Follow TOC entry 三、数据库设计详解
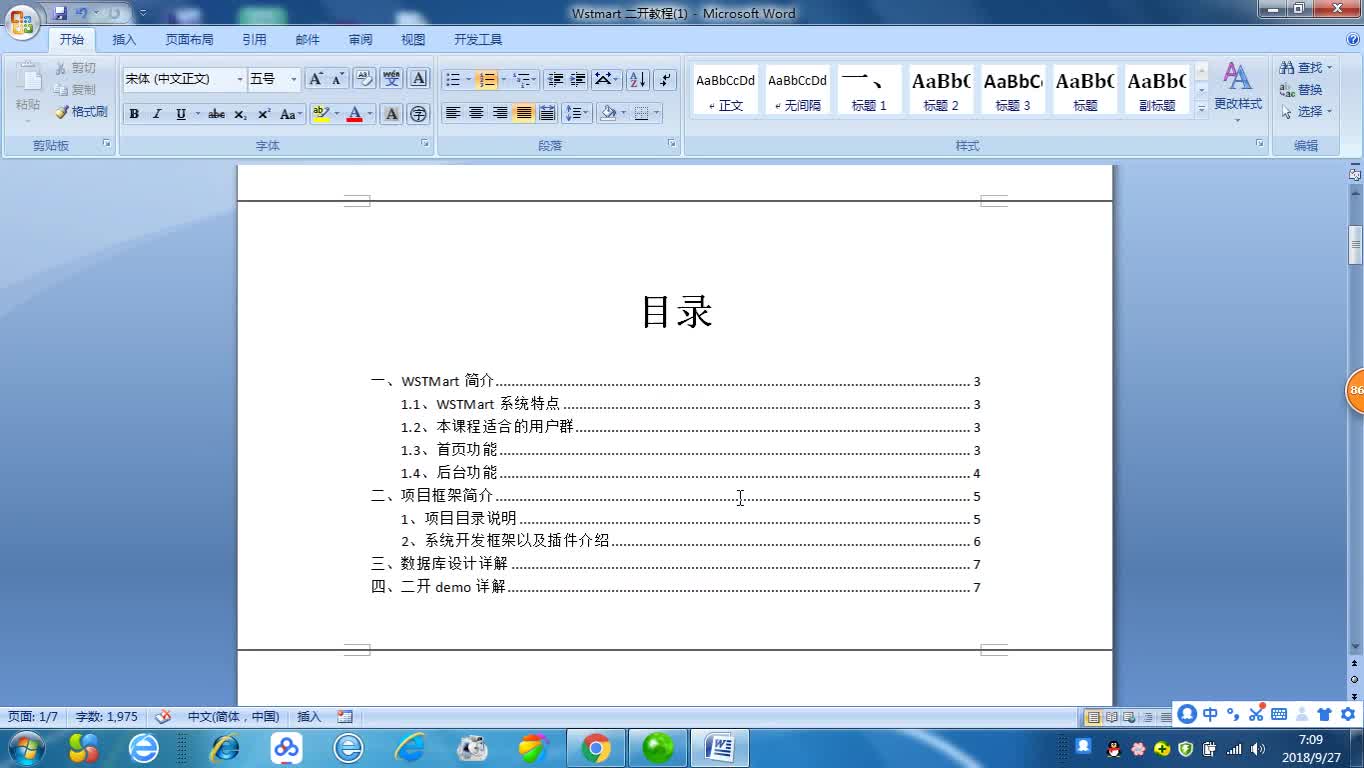The width and height of the screenshot is (1364, 768). click(675, 564)
